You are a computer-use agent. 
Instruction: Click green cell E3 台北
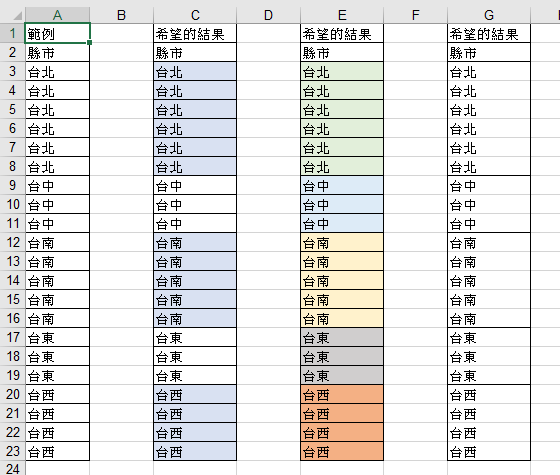click(x=342, y=71)
